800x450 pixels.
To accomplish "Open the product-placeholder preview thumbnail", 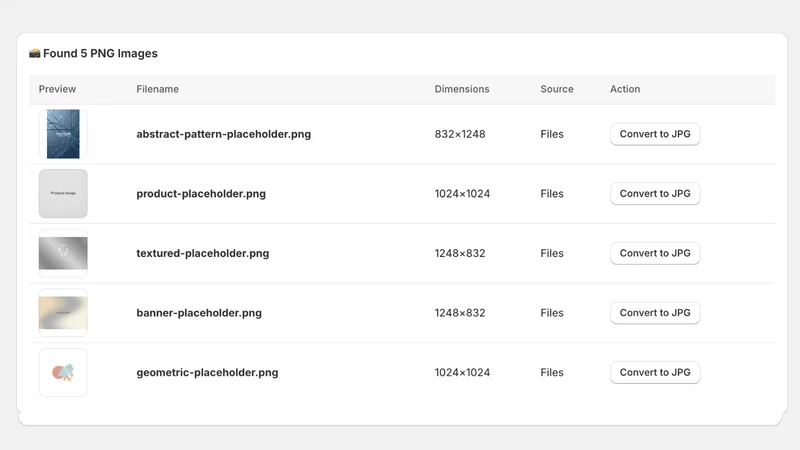I will 63,194.
